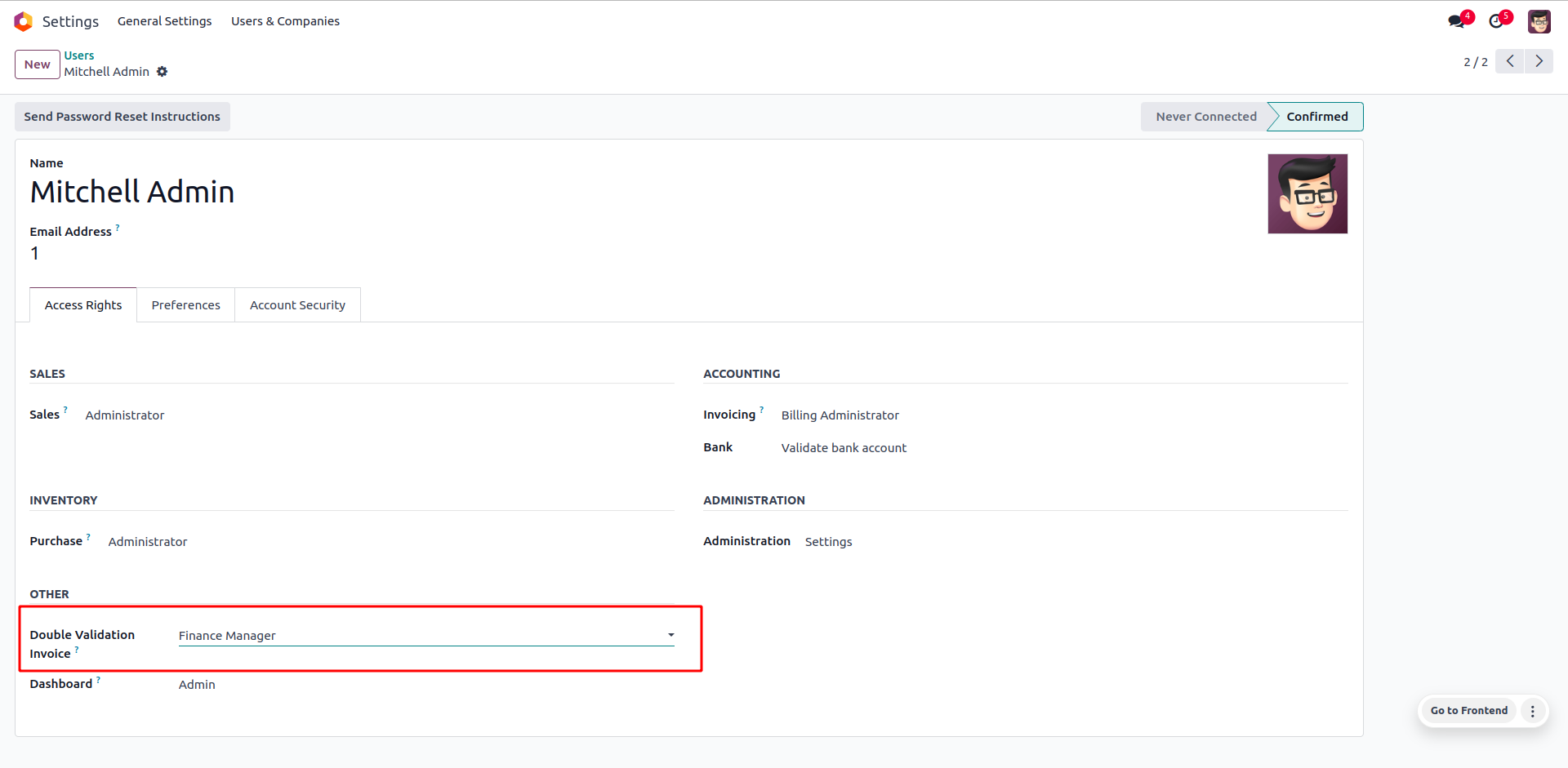Open Users & Companies menu
This screenshot has width=1568, height=768.
285,21
